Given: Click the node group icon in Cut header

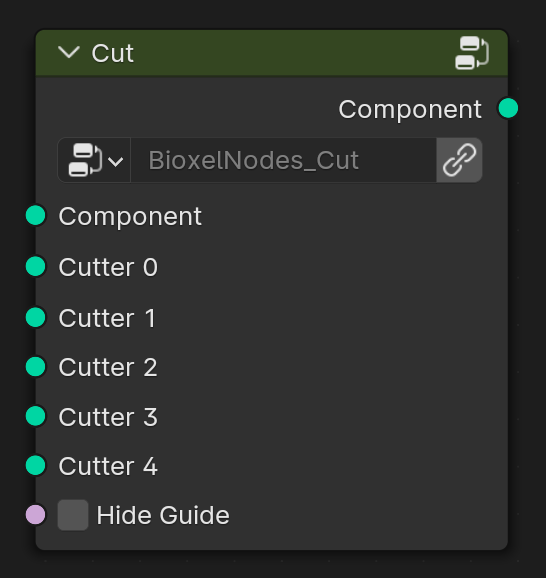Looking at the screenshot, I should point(472,53).
